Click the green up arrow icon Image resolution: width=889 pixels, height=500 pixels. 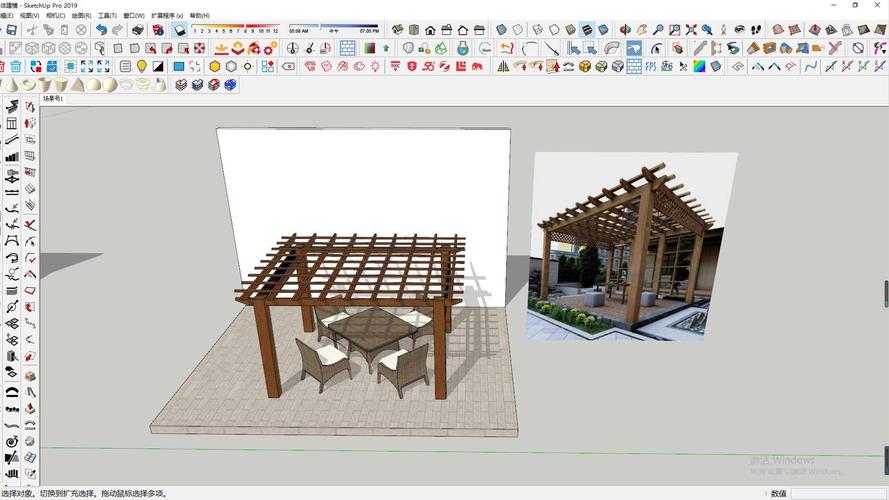(x=386, y=48)
